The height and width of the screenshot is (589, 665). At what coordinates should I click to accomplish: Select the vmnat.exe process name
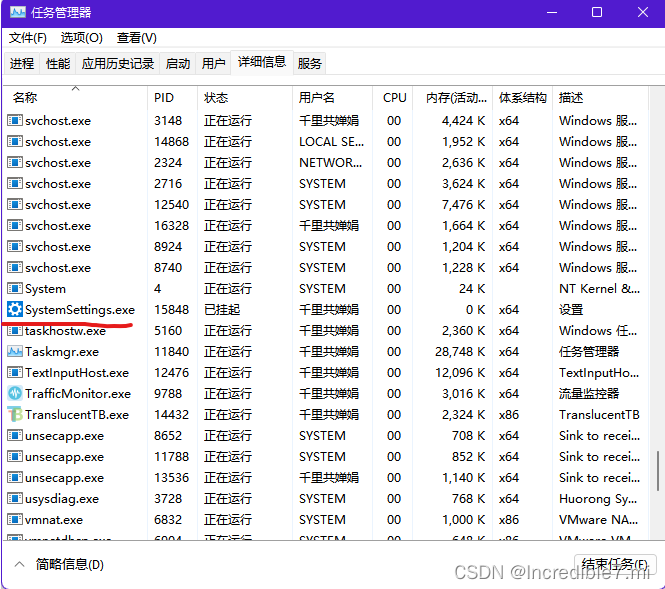pyautogui.click(x=54, y=519)
